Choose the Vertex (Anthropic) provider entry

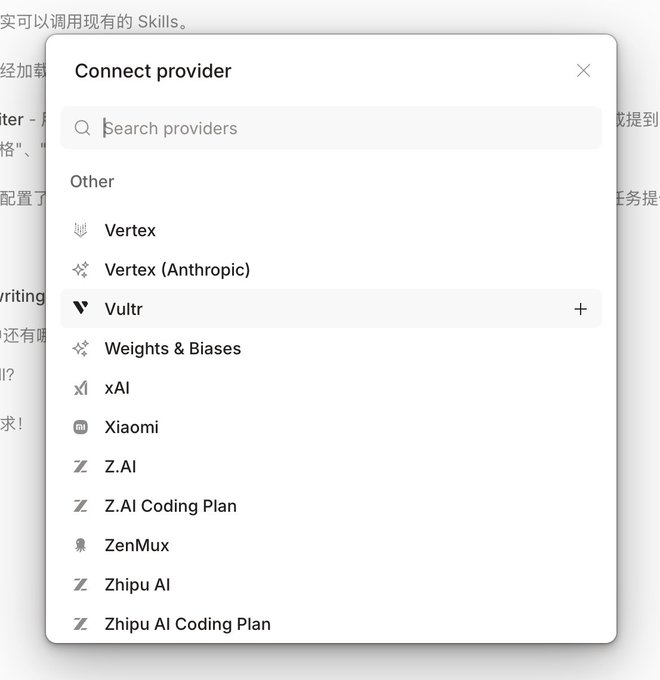point(177,270)
